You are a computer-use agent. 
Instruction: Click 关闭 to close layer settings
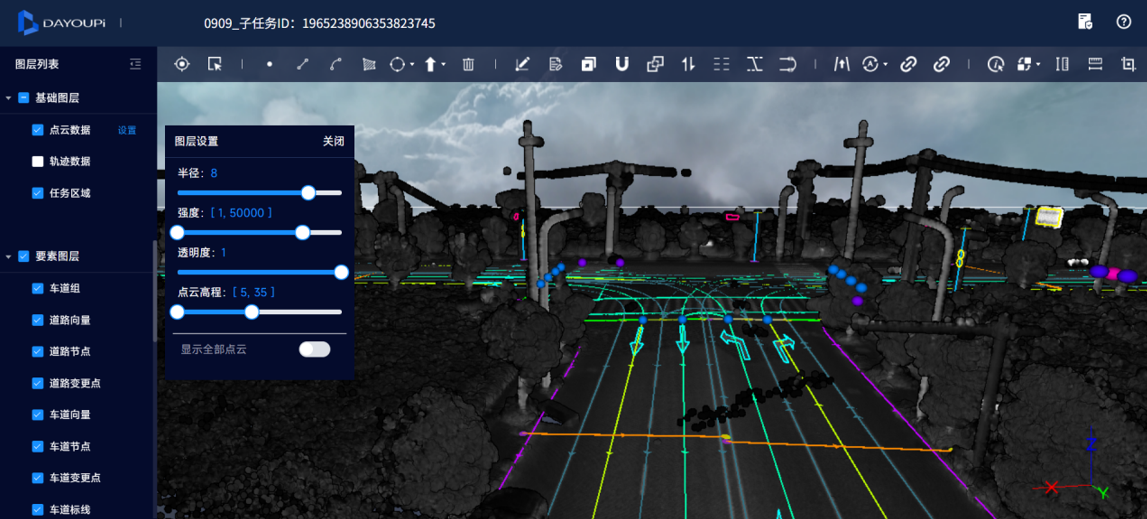[333, 141]
